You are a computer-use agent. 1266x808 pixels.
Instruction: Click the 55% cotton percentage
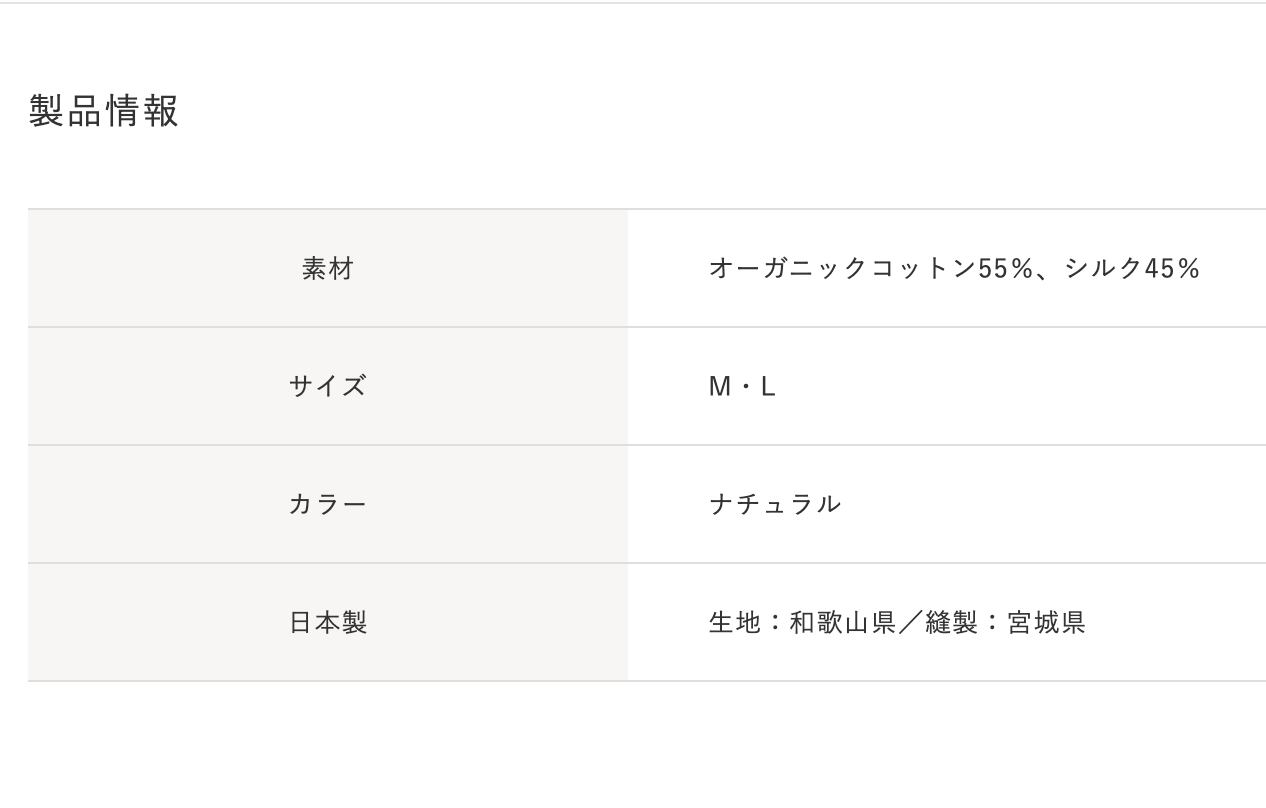(x=1005, y=268)
